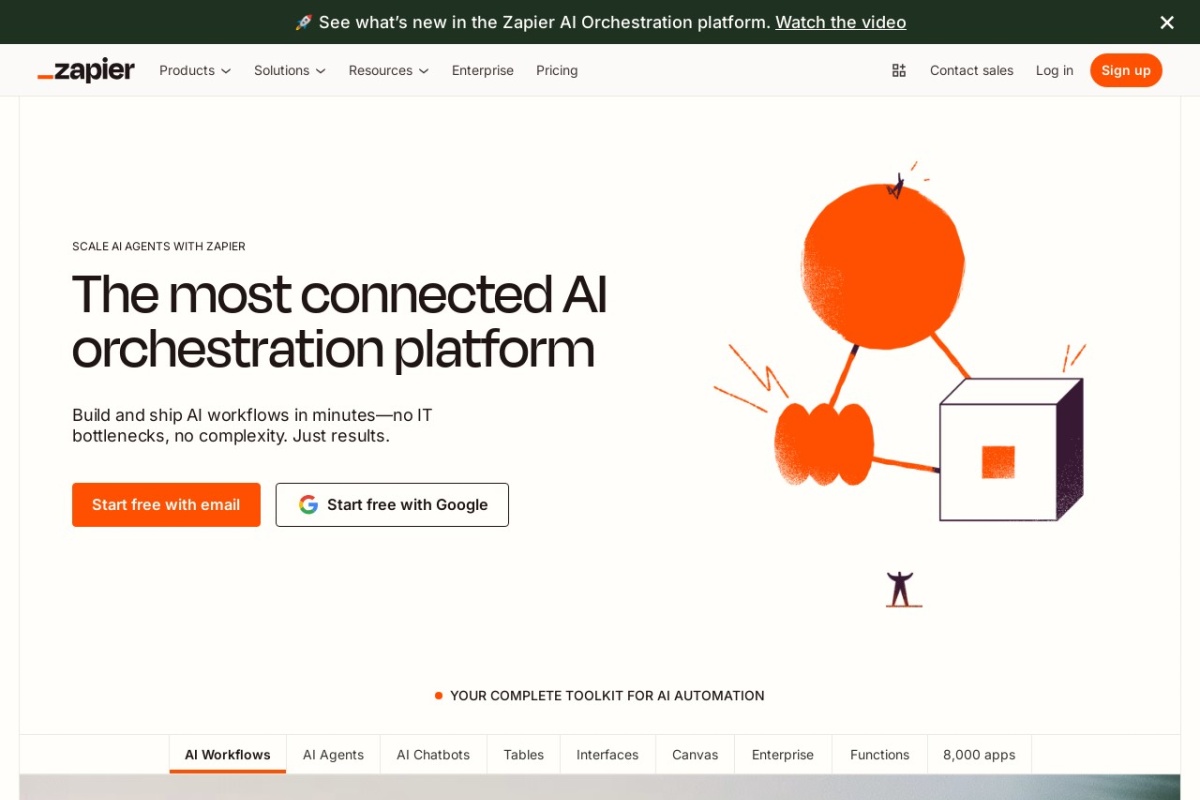View the 8,000 apps tab
The height and width of the screenshot is (800, 1200).
(978, 754)
